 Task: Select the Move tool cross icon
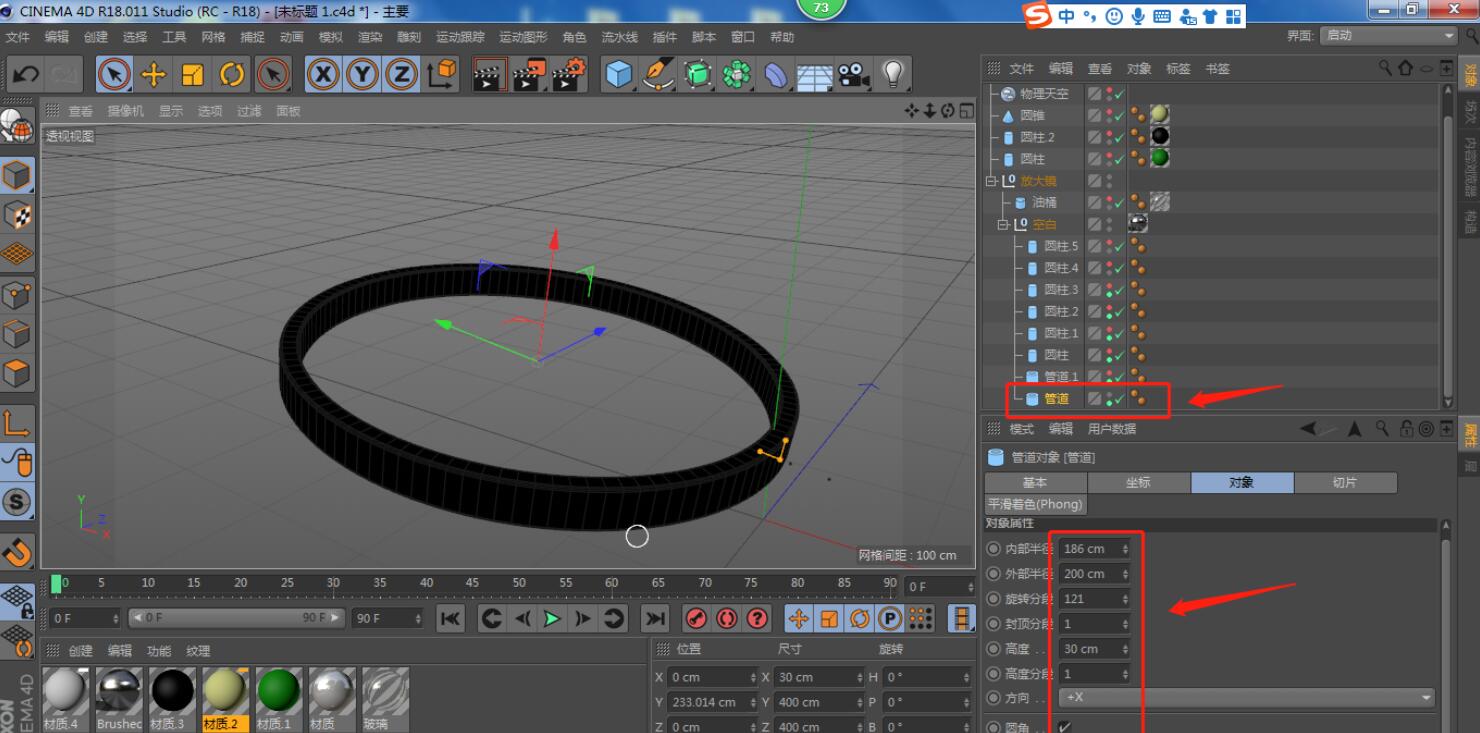coord(154,74)
